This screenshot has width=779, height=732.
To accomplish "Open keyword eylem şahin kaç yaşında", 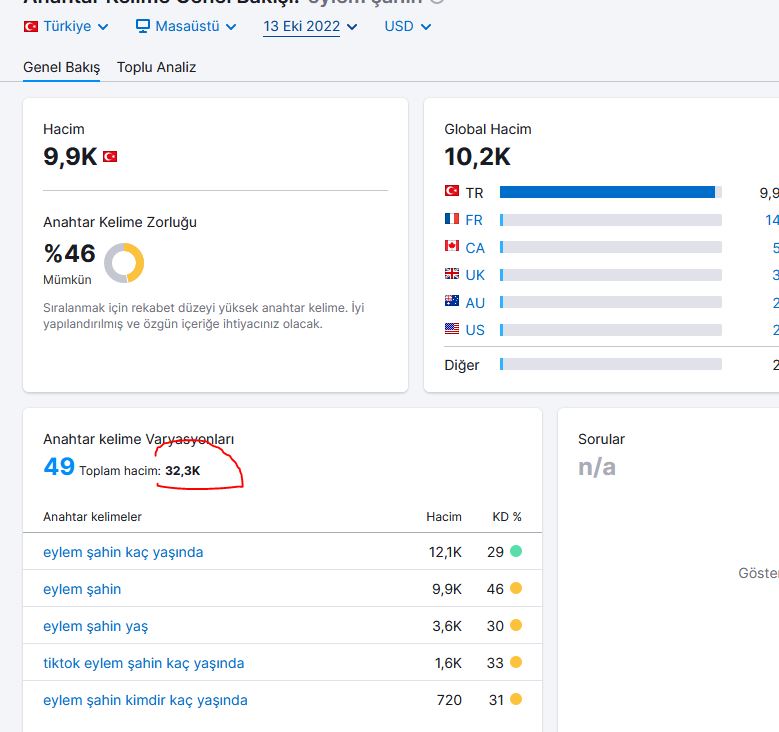I will click(123, 552).
